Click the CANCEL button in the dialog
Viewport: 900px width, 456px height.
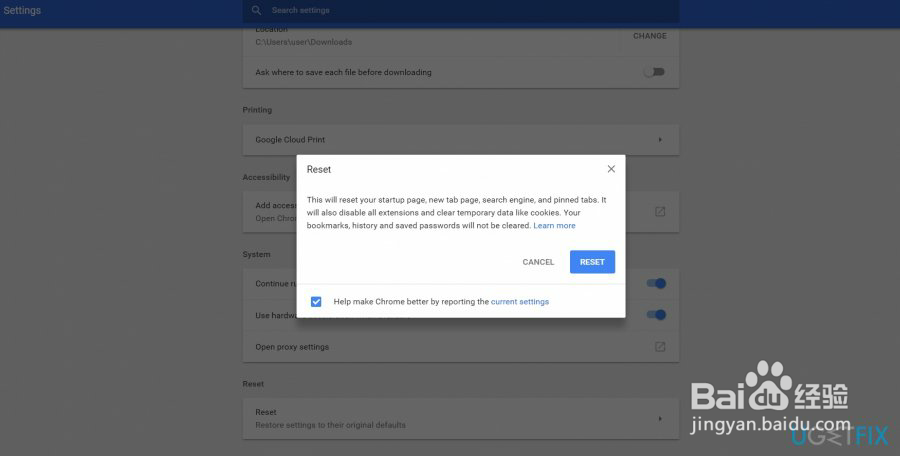[x=538, y=262]
